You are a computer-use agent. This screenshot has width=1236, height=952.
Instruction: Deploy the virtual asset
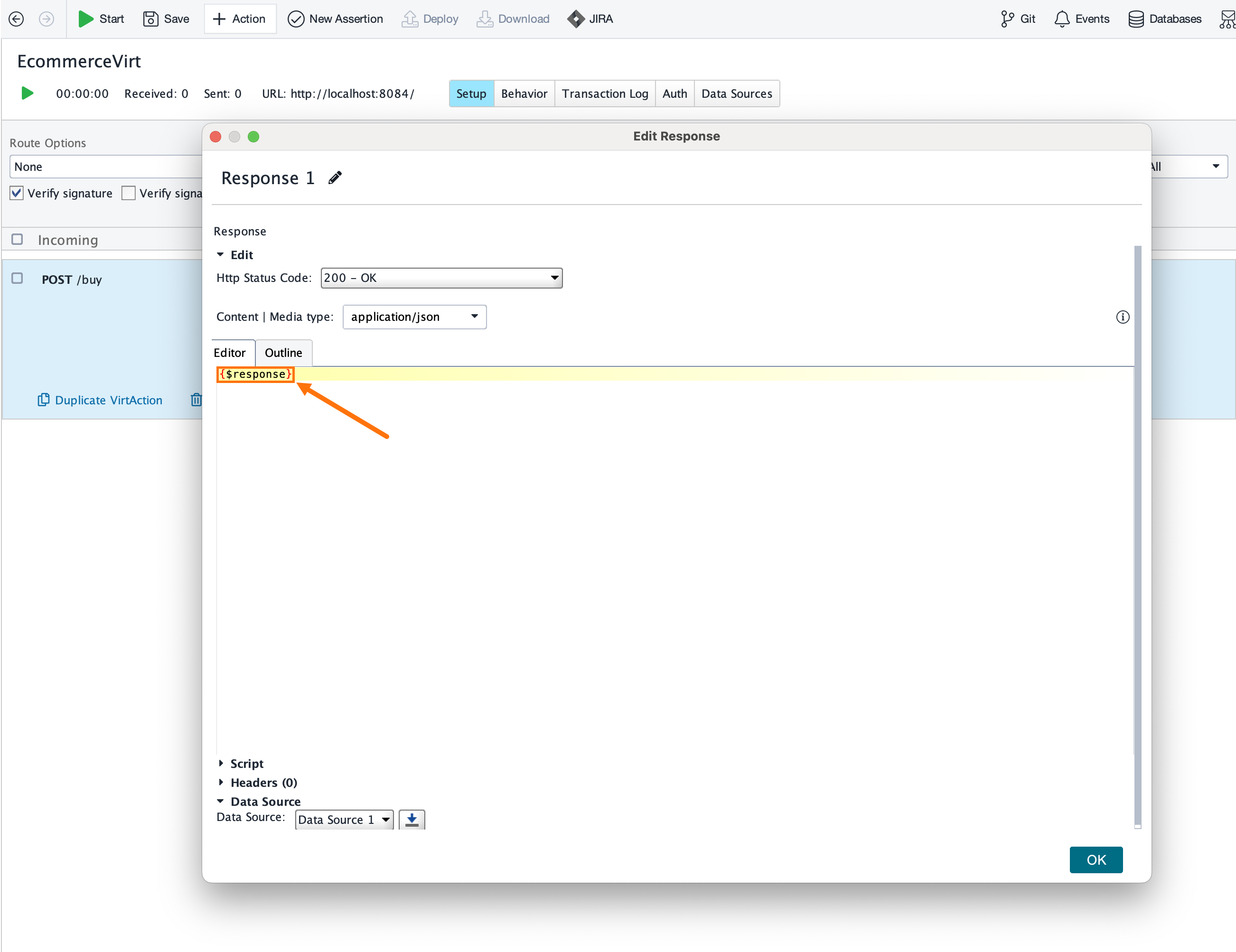click(x=430, y=19)
